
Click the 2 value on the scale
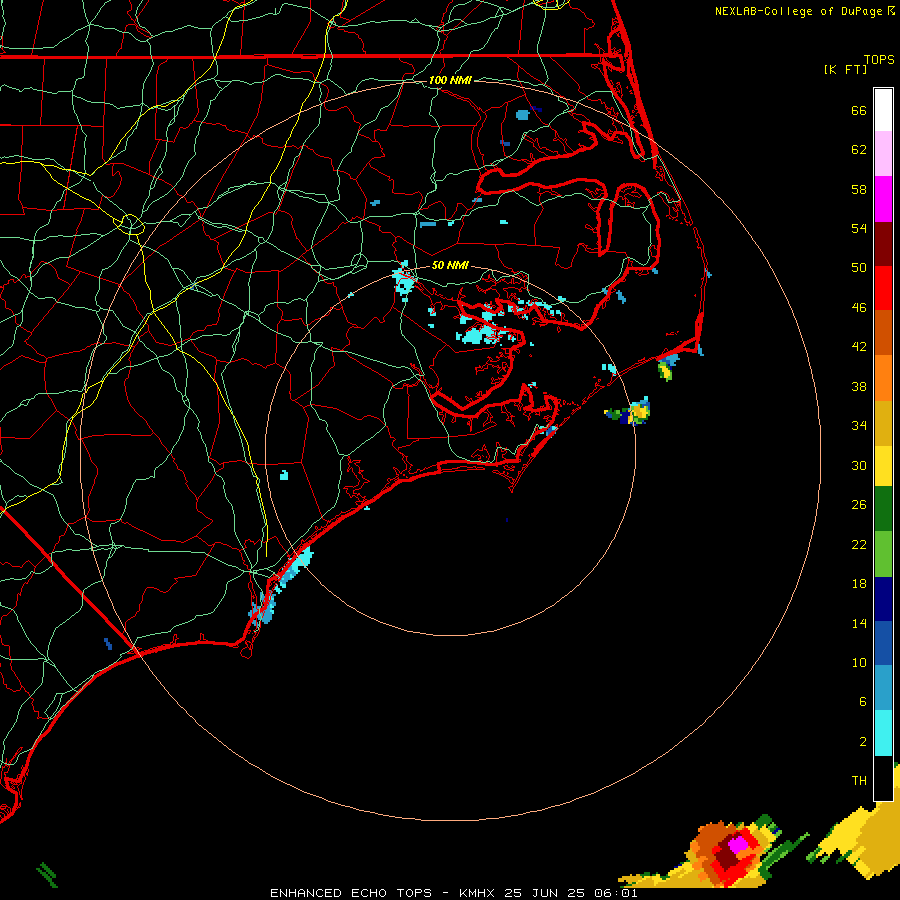[863, 741]
